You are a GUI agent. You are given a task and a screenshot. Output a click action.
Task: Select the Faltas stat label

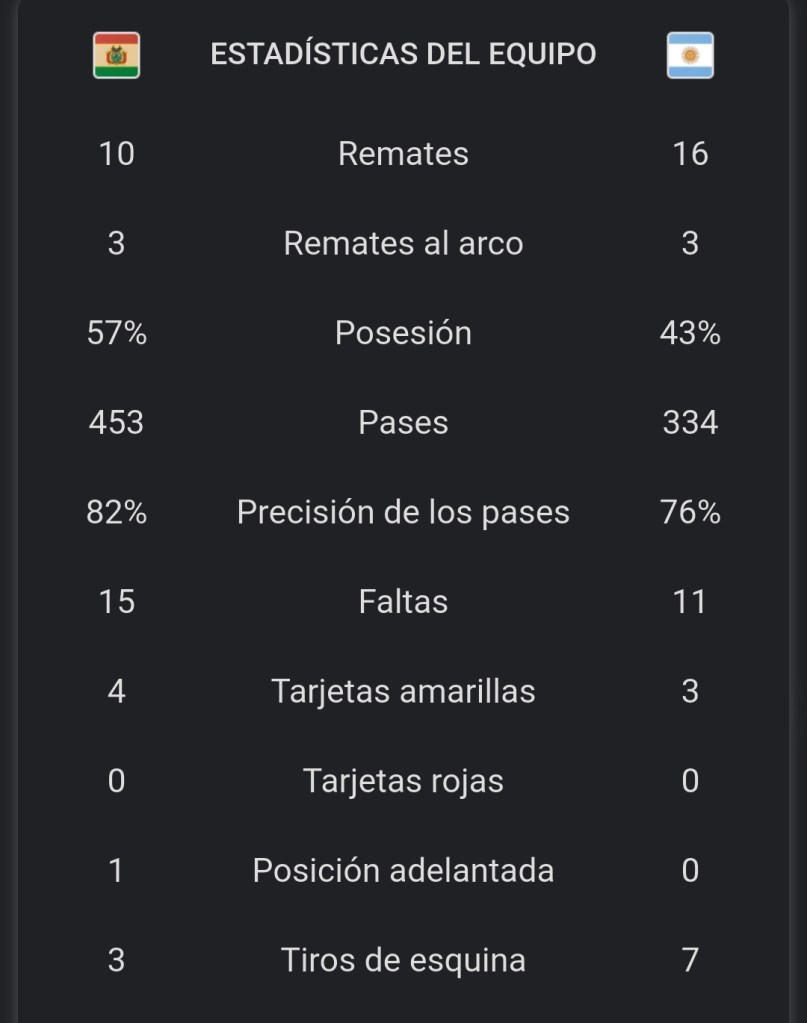click(x=403, y=601)
